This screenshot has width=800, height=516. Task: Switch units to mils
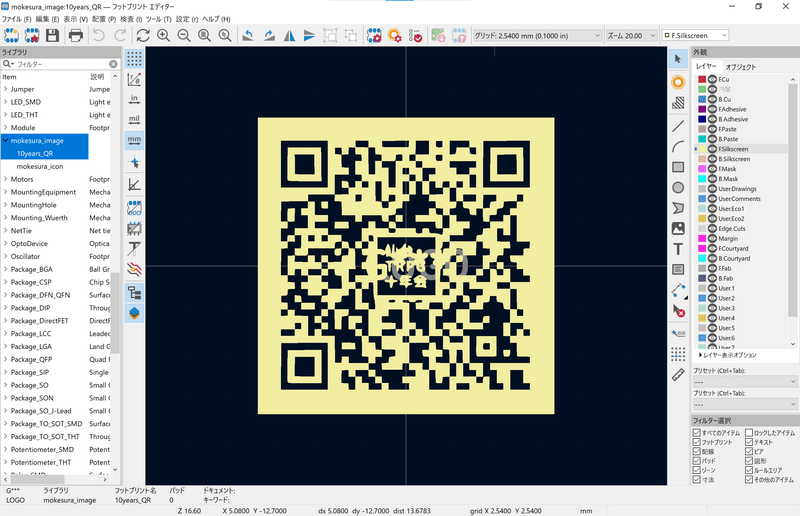(134, 119)
